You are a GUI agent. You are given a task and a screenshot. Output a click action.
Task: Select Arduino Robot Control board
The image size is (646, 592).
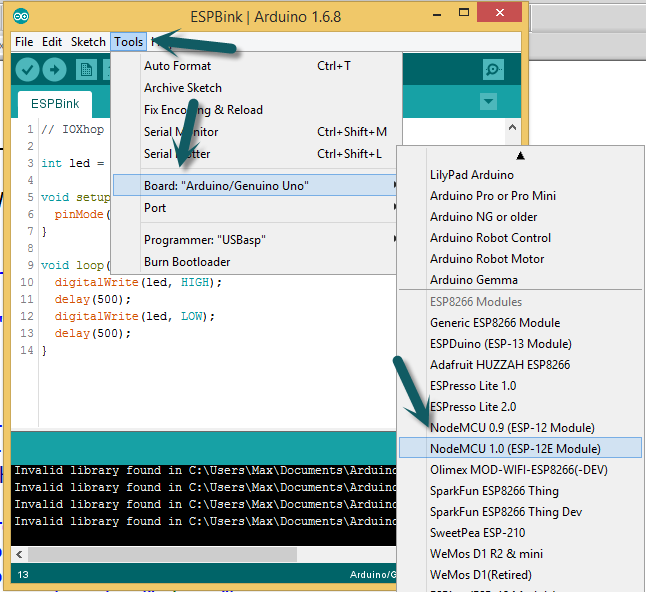point(520,238)
